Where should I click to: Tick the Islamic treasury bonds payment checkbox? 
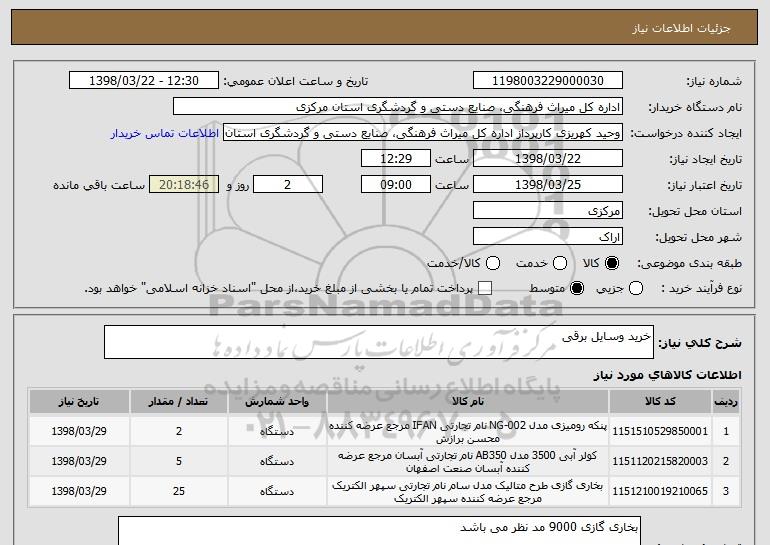tap(485, 289)
